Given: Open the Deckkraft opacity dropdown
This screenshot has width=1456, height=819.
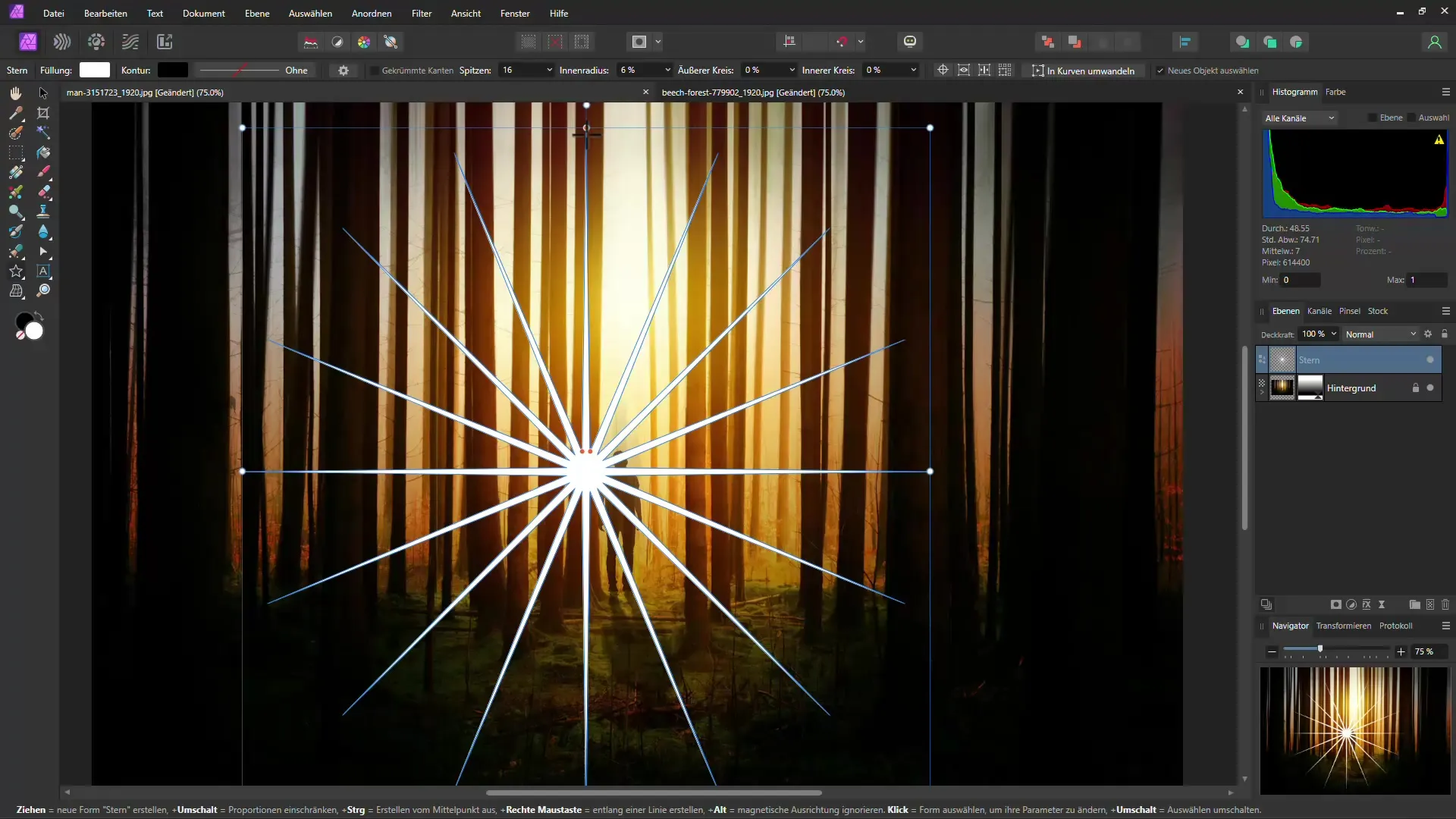Looking at the screenshot, I should click(x=1334, y=334).
